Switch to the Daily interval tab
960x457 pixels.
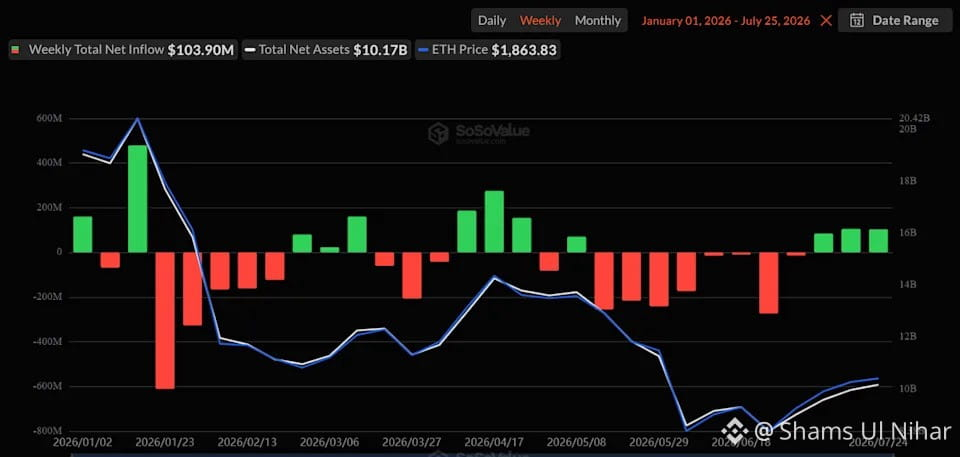point(492,20)
